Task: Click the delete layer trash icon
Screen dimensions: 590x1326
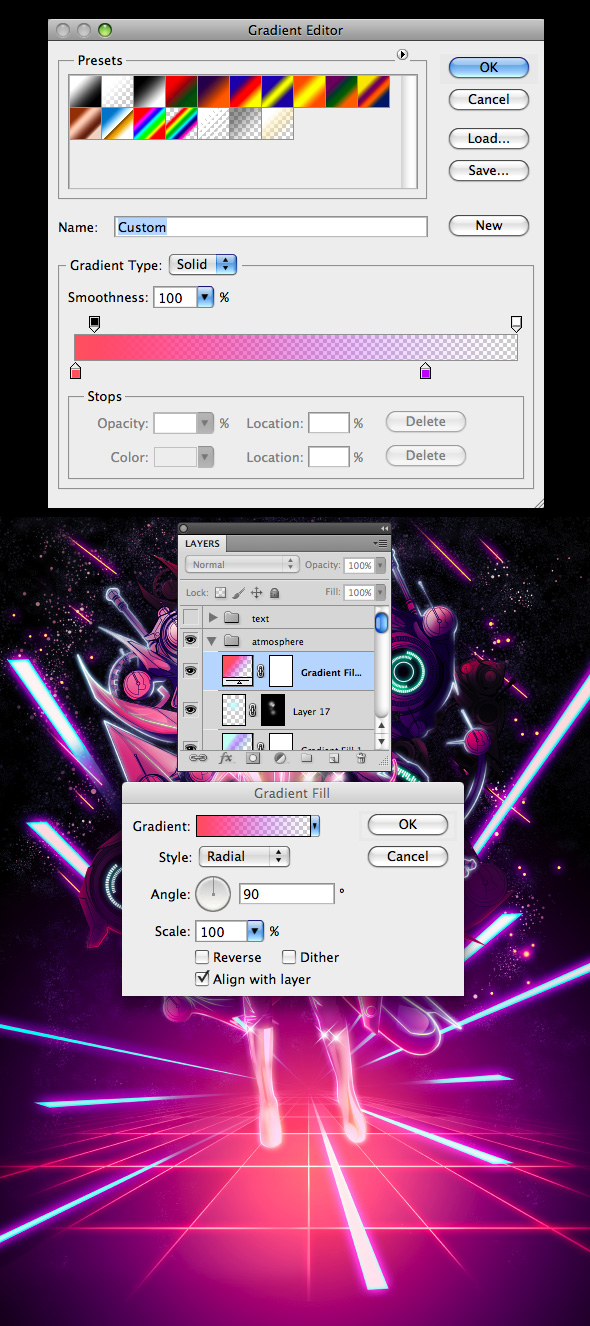Action: pos(360,759)
